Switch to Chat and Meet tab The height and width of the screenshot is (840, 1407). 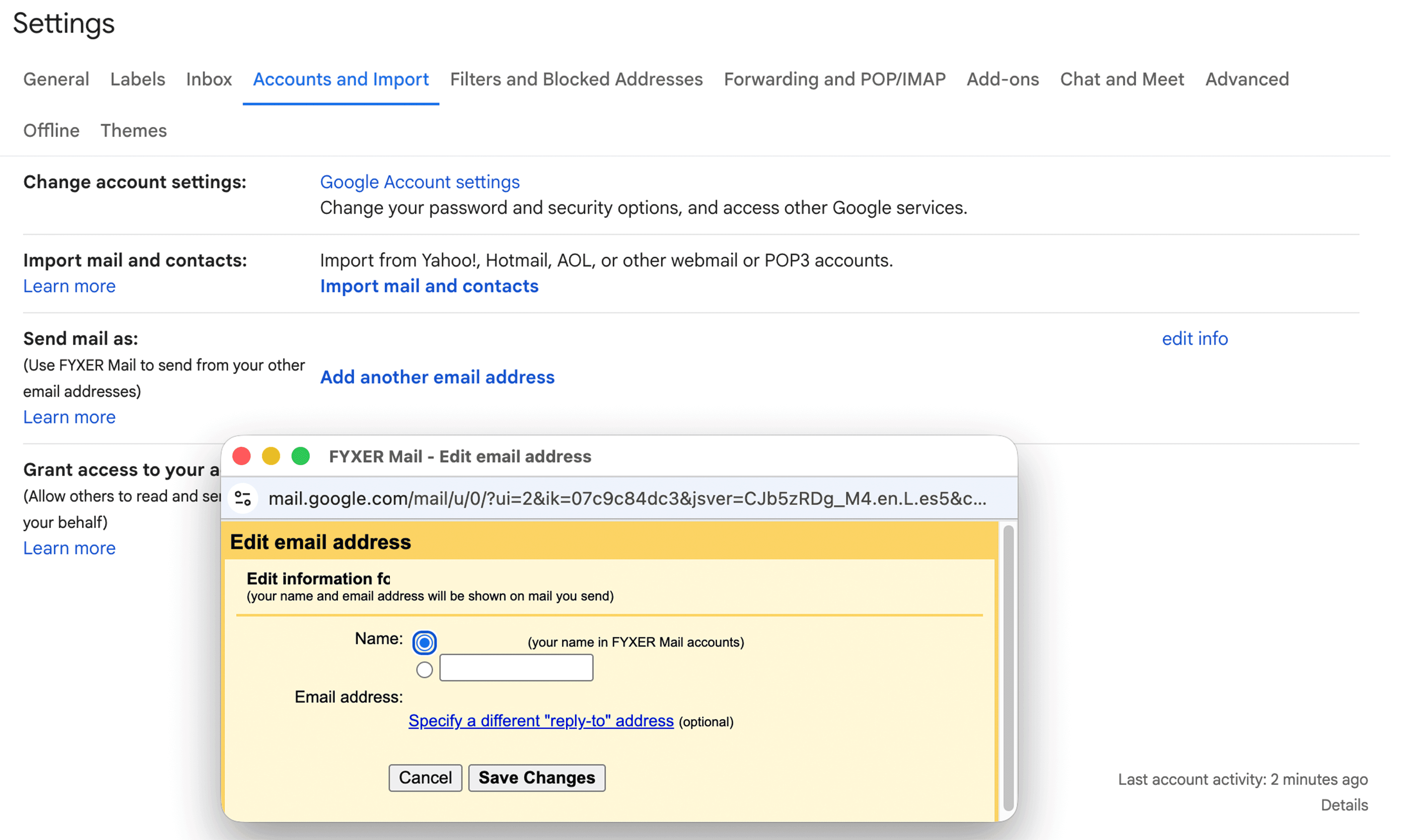pos(1122,79)
